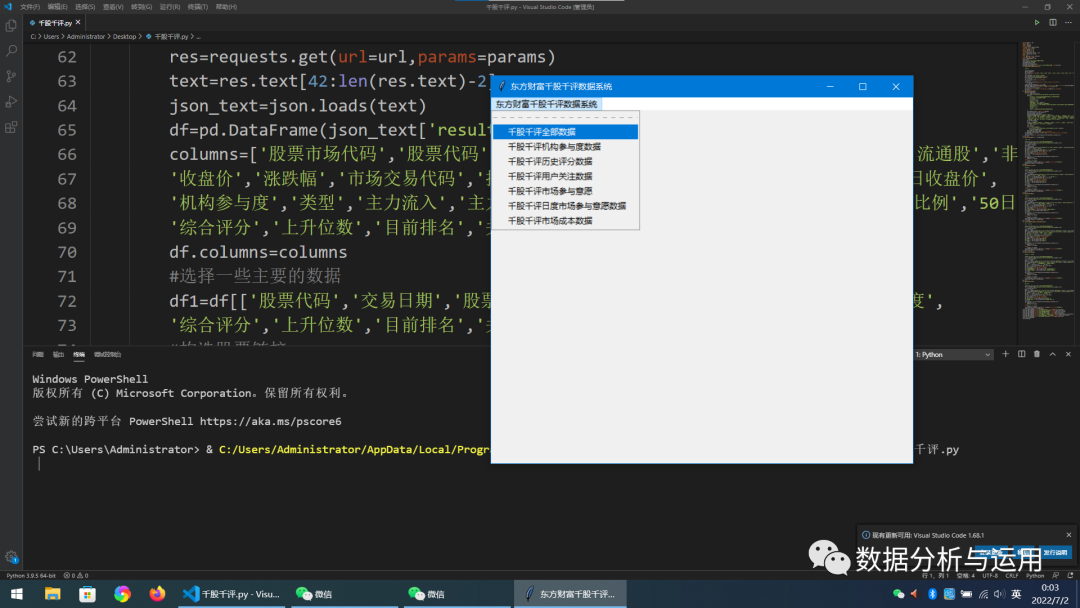Open the 转到(G) menu in VS Code
Viewport: 1080px width, 608px height.
[x=141, y=7]
